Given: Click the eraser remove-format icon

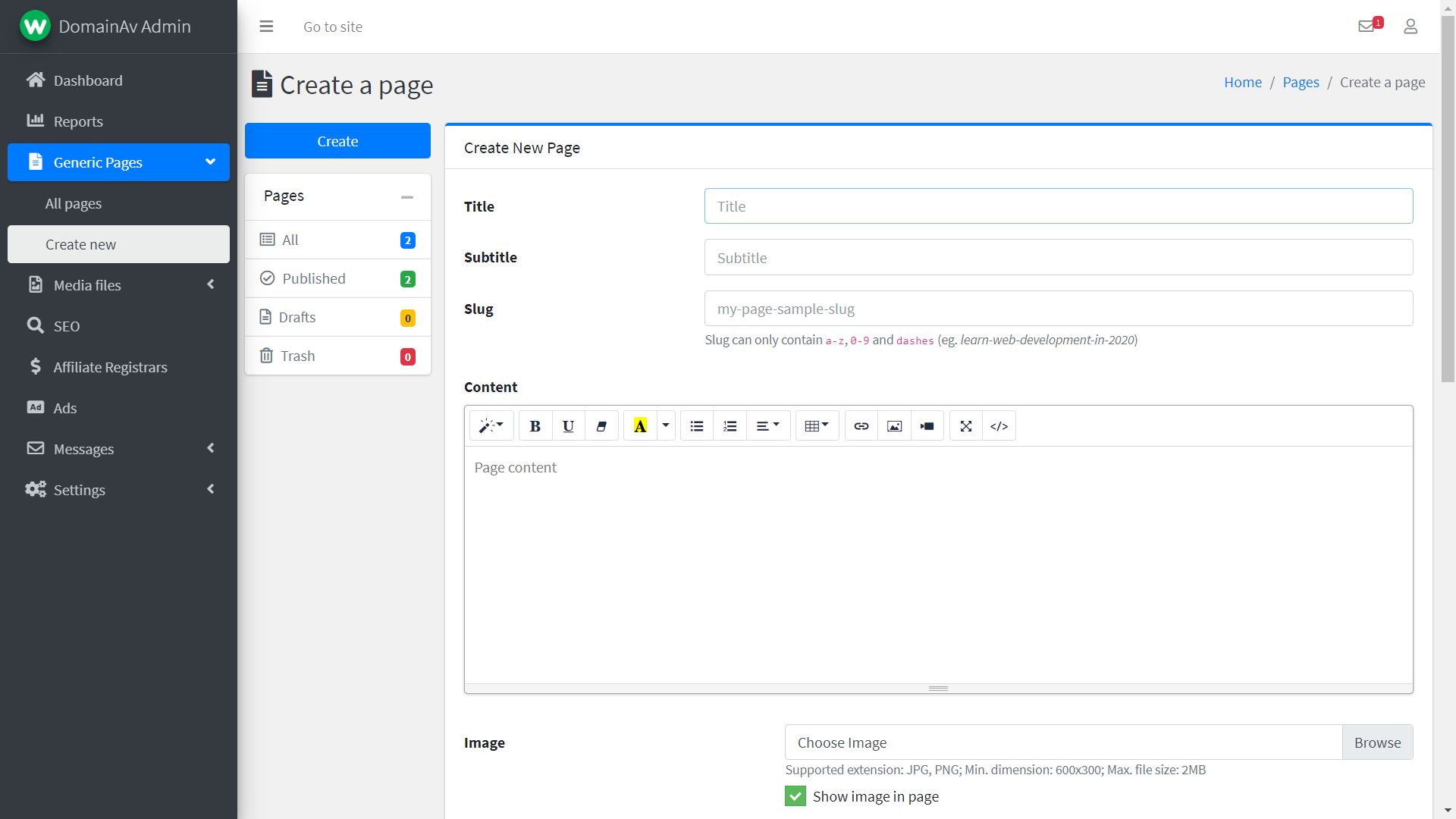Looking at the screenshot, I should [601, 426].
